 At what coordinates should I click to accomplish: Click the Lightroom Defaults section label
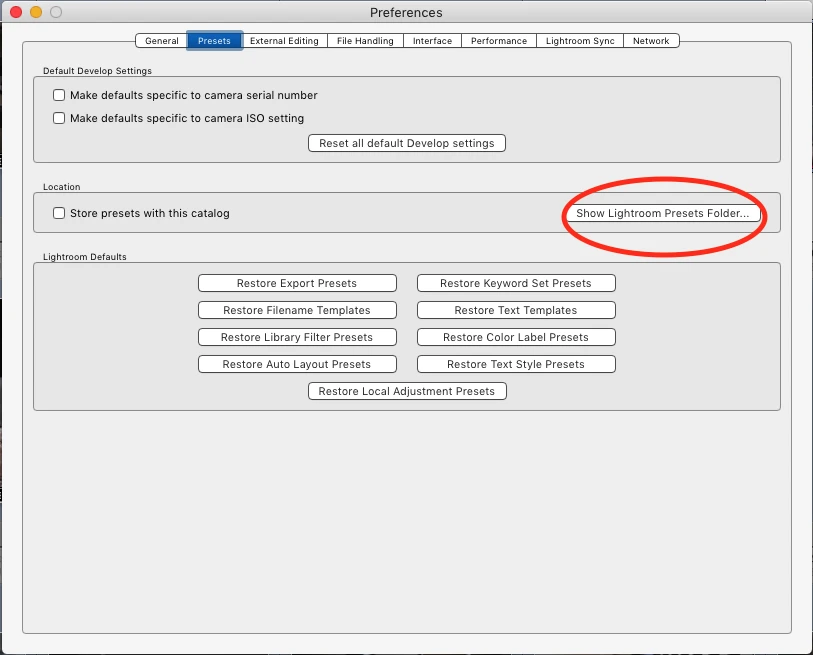(x=85, y=257)
